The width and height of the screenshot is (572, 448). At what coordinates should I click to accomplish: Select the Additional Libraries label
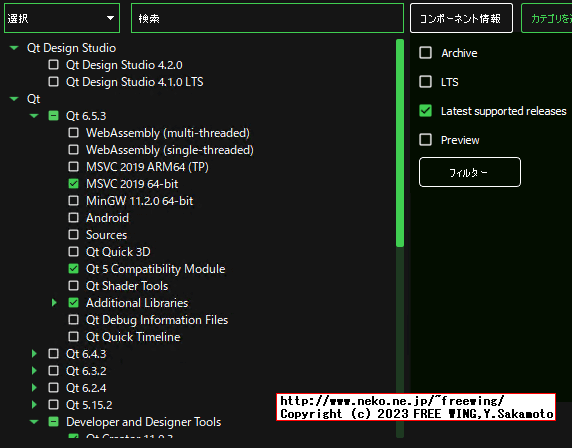(137, 303)
